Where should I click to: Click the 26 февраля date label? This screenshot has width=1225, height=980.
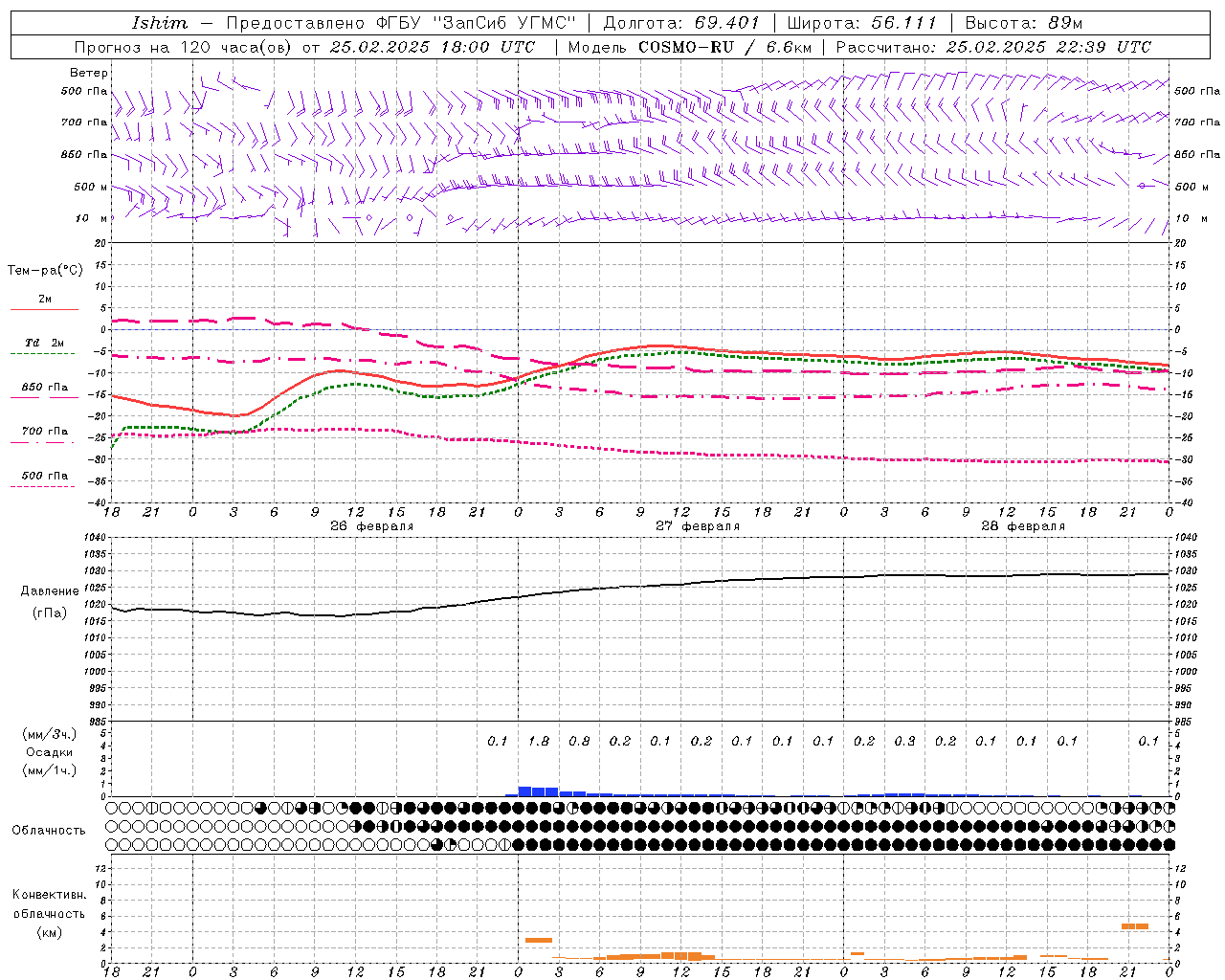click(372, 526)
